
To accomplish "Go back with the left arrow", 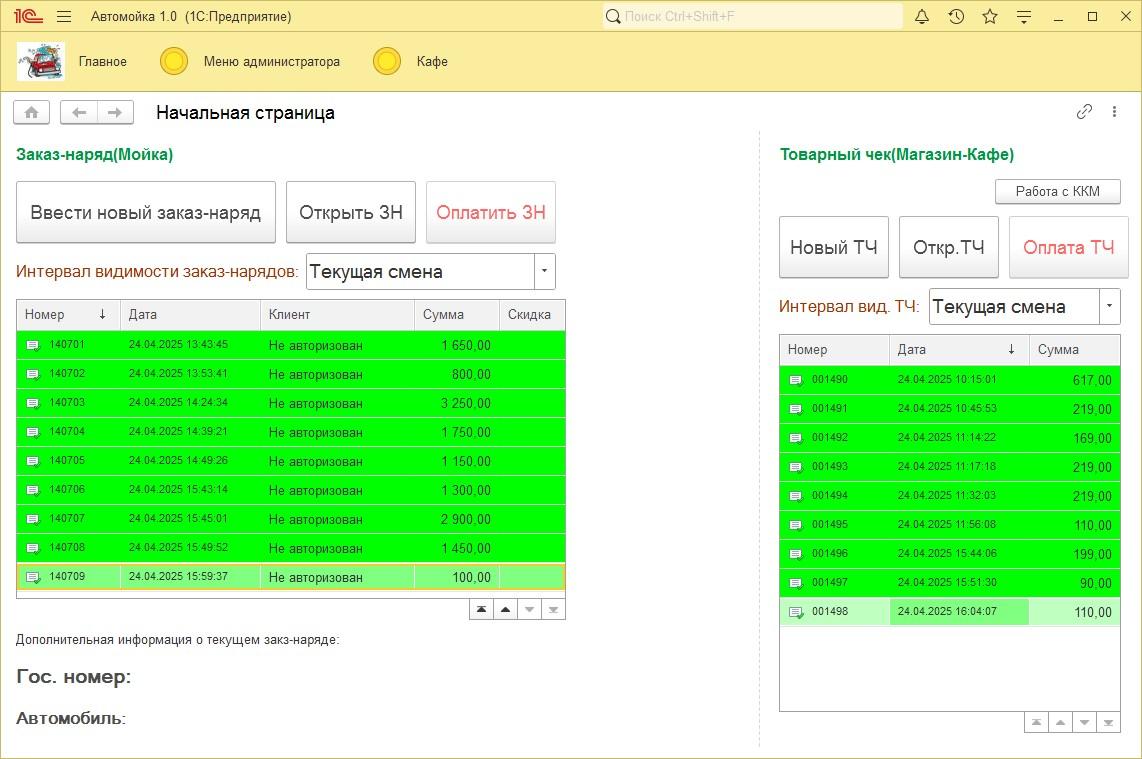I will tap(79, 113).
